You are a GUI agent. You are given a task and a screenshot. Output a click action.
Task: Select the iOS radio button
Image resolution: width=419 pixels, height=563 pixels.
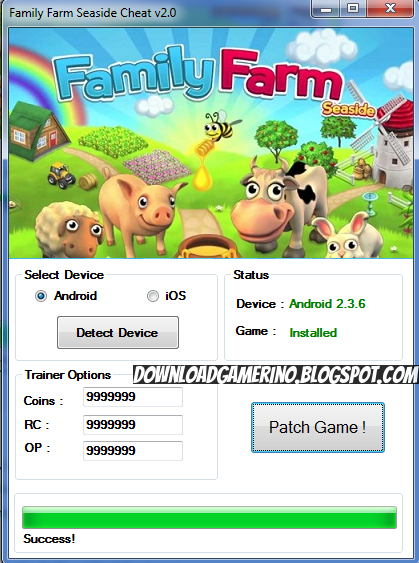(153, 296)
